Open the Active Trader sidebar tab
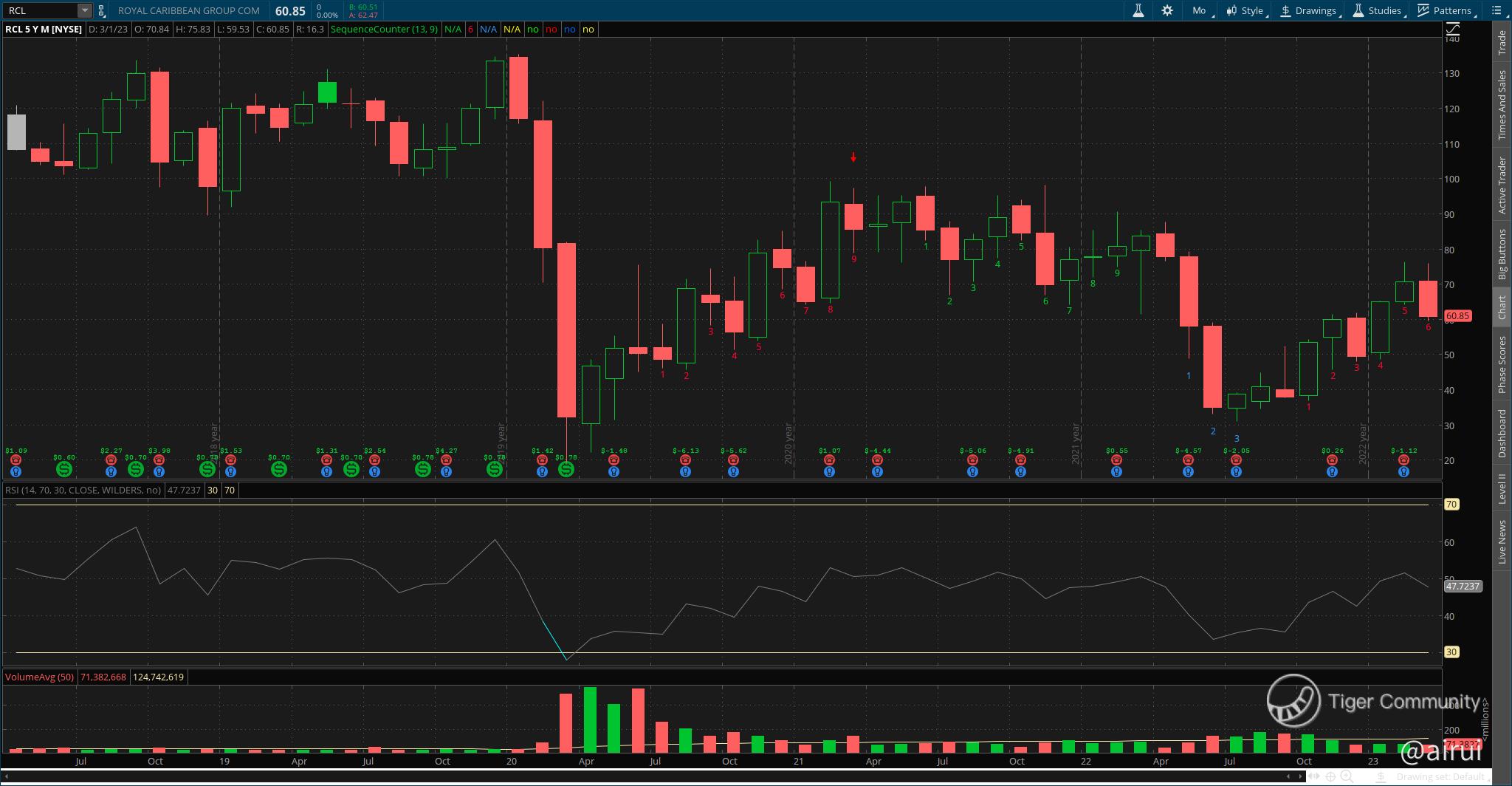The image size is (1512, 786). point(1502,185)
